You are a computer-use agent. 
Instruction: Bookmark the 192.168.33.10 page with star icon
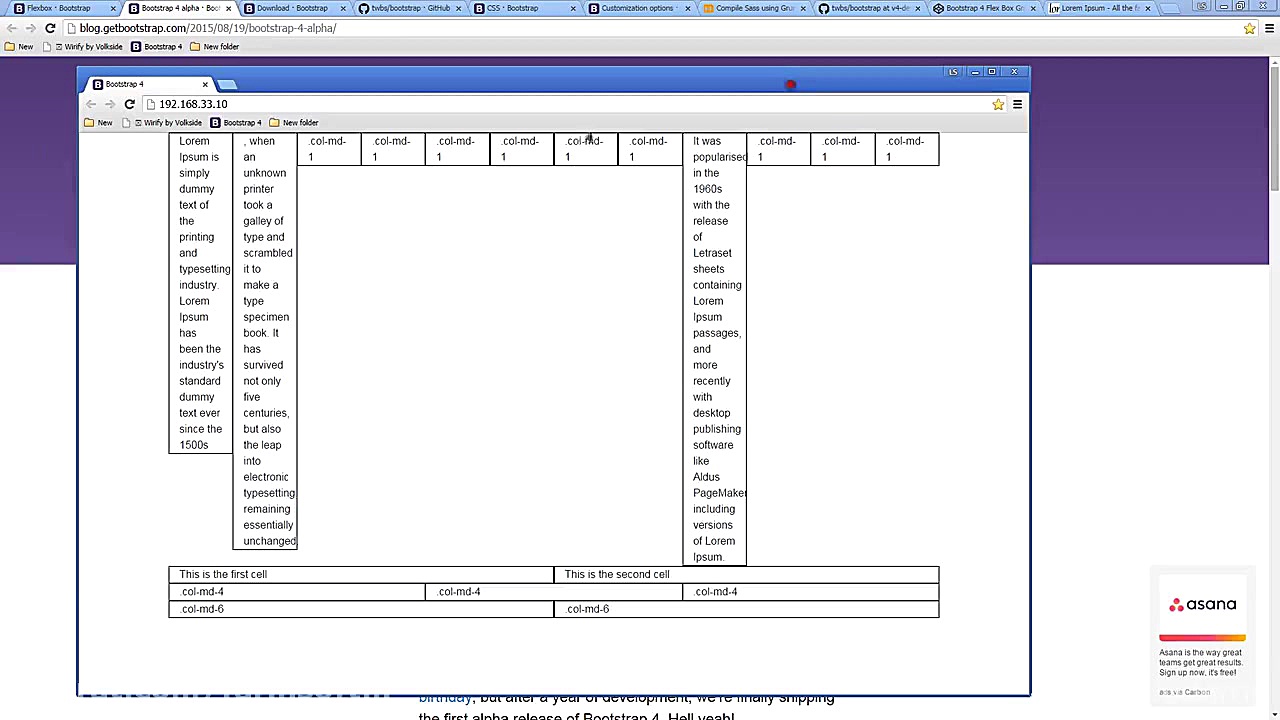pyautogui.click(x=997, y=104)
